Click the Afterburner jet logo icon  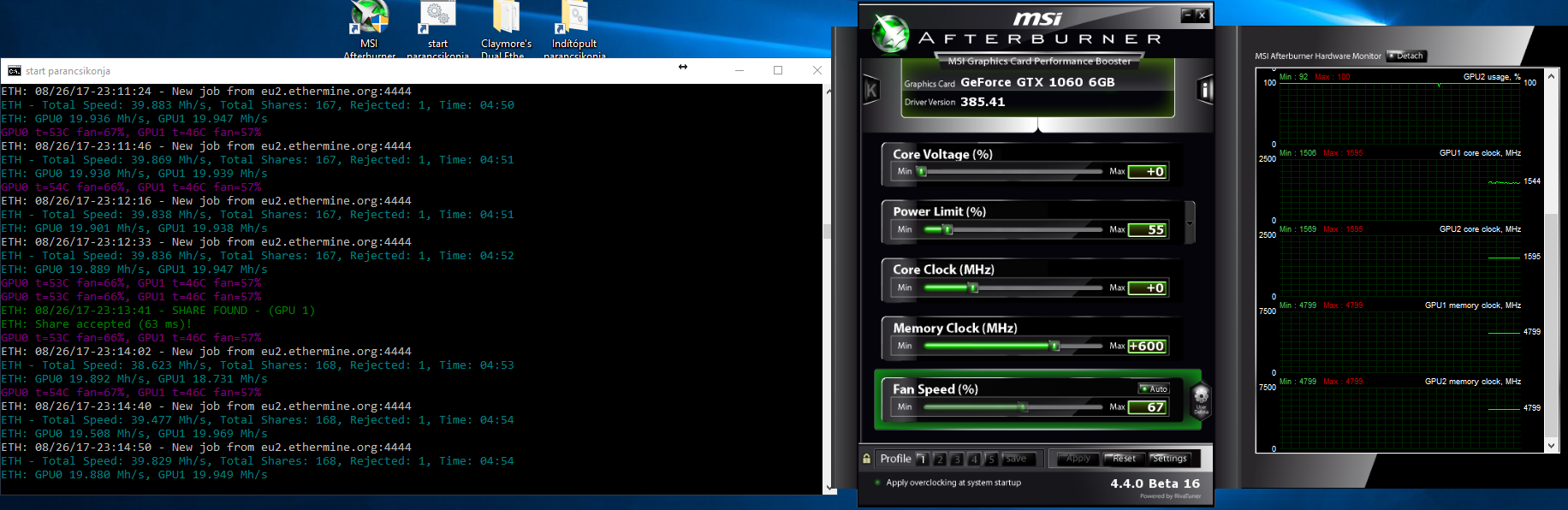890,34
